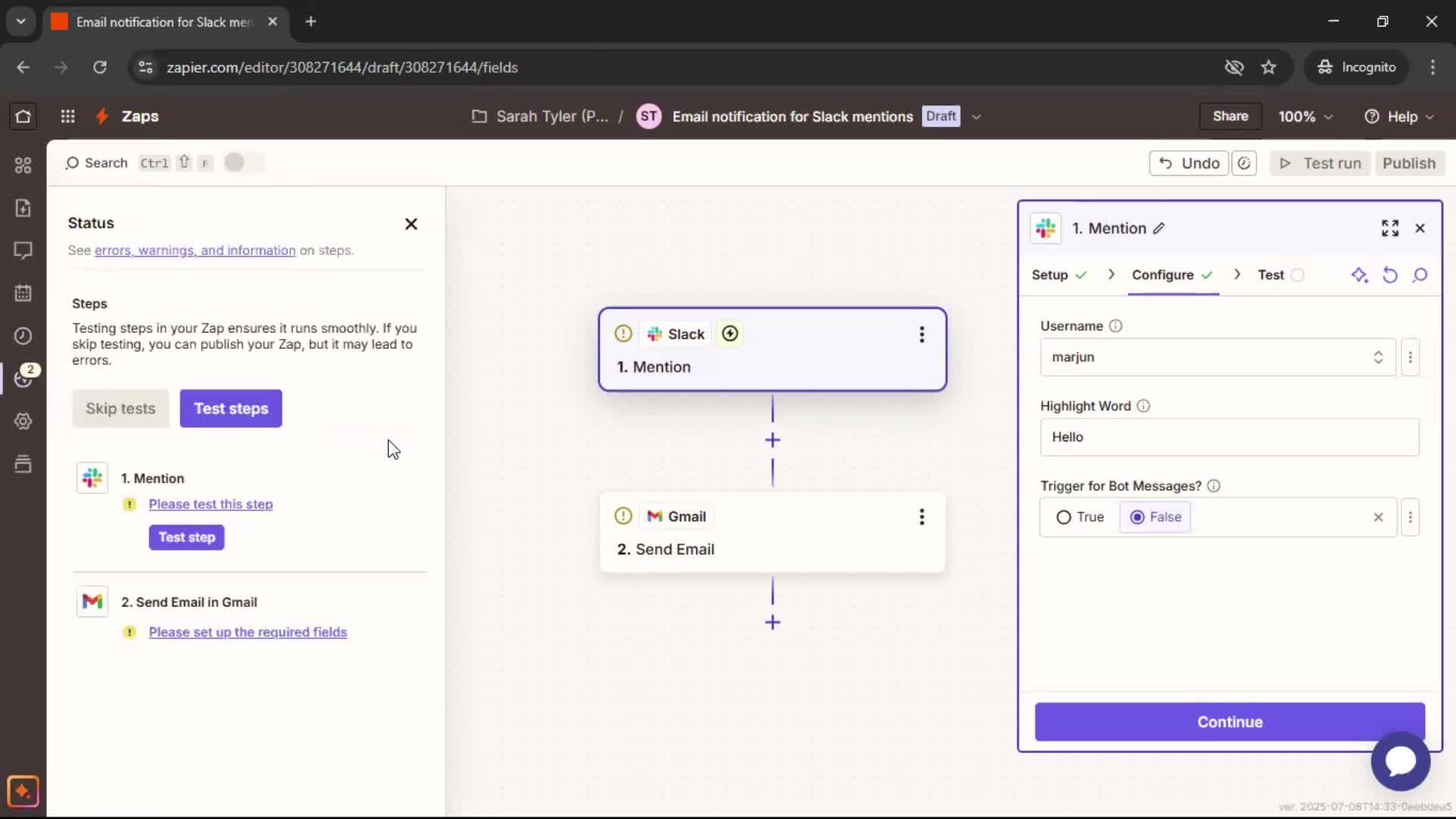Close the 1. Mention step panel
This screenshot has width=1456, height=819.
click(x=1420, y=228)
